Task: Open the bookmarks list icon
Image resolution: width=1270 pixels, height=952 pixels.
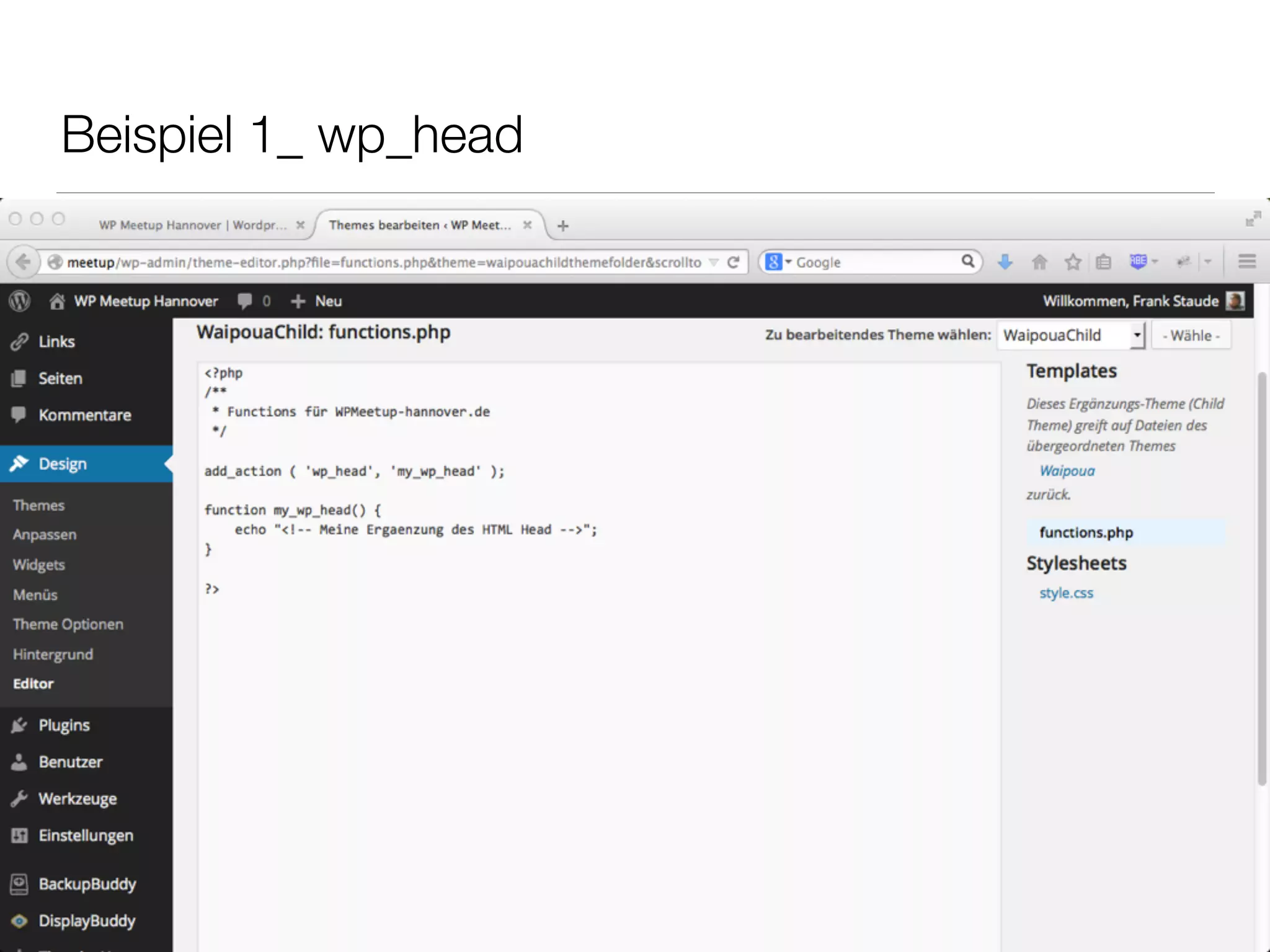Action: pos(1103,262)
